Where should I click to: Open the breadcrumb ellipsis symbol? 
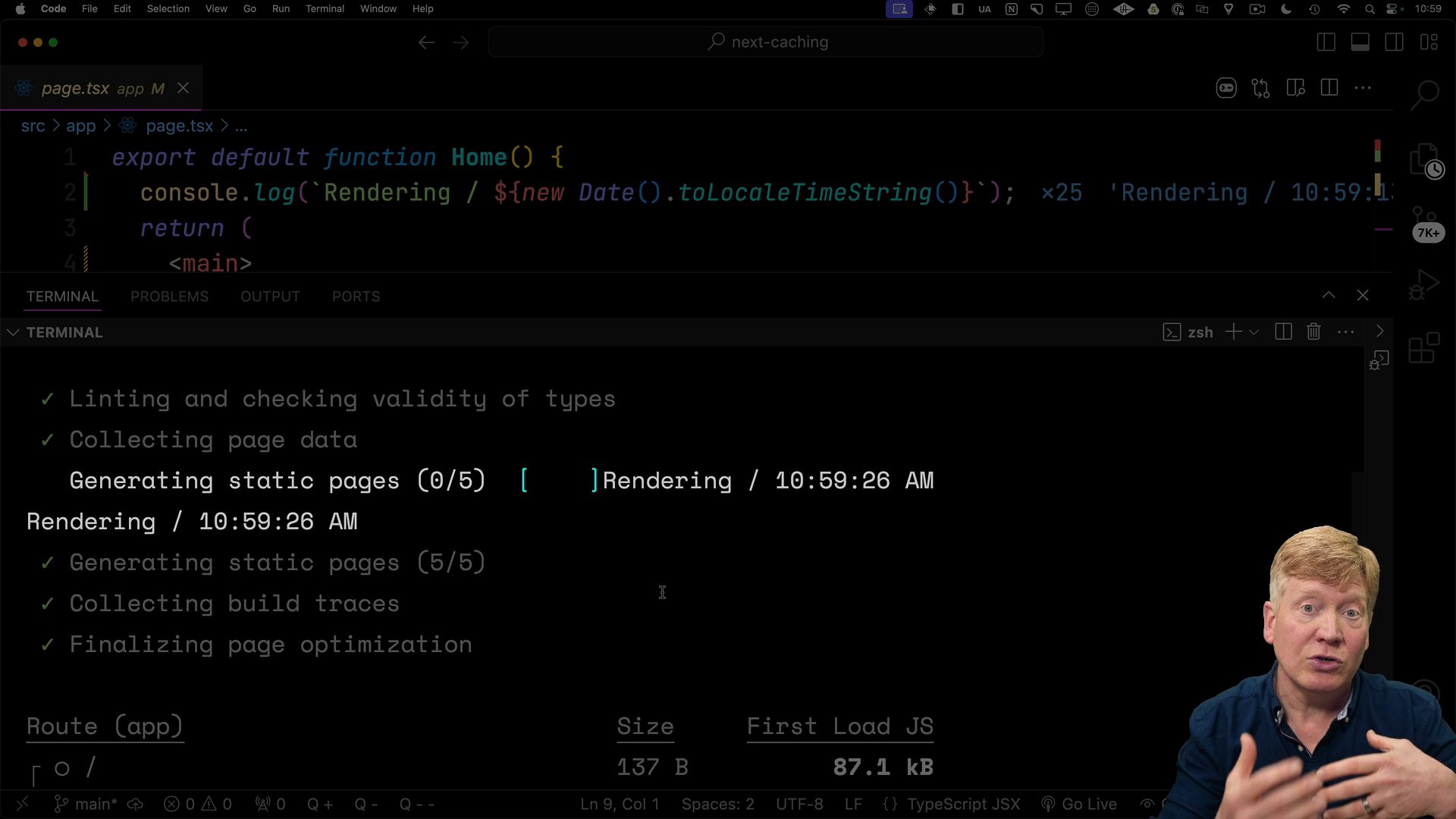pyautogui.click(x=241, y=126)
